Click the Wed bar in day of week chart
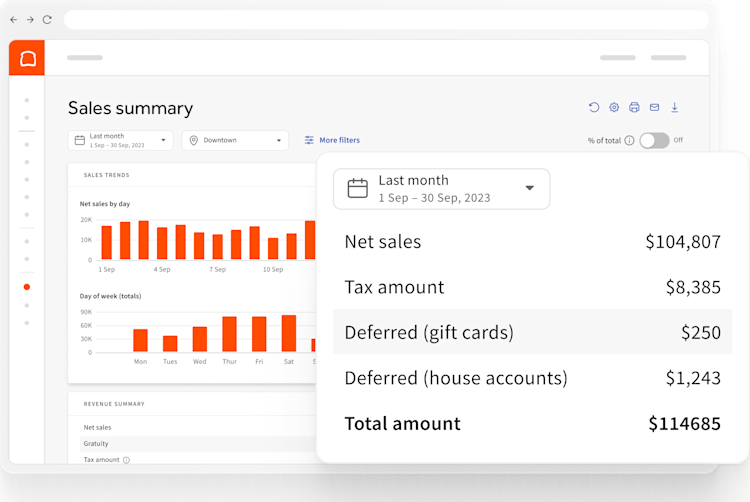Viewport: 750px width, 502px height. pyautogui.click(x=200, y=339)
